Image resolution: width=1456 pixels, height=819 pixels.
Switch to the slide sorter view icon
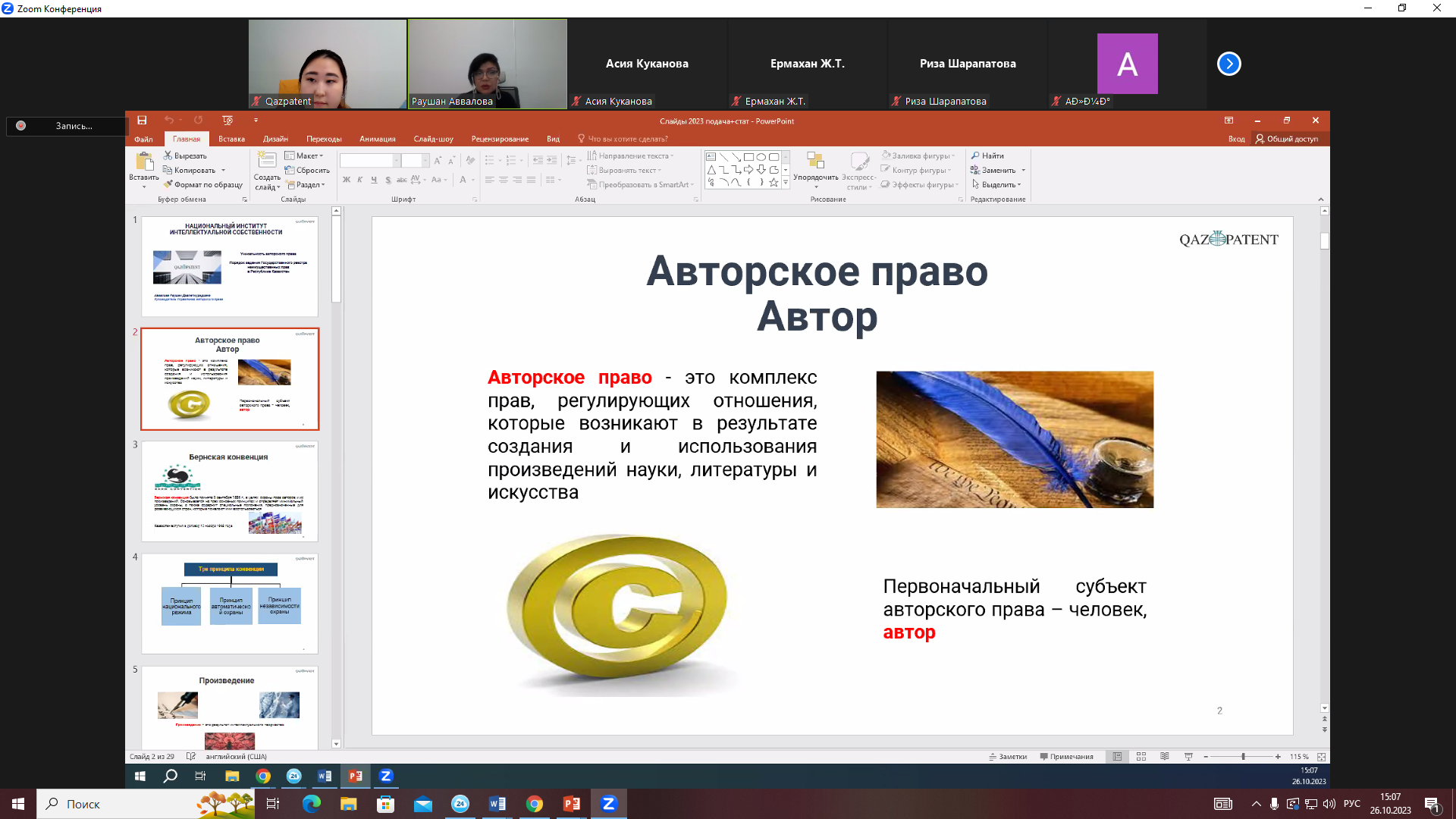tap(1141, 757)
